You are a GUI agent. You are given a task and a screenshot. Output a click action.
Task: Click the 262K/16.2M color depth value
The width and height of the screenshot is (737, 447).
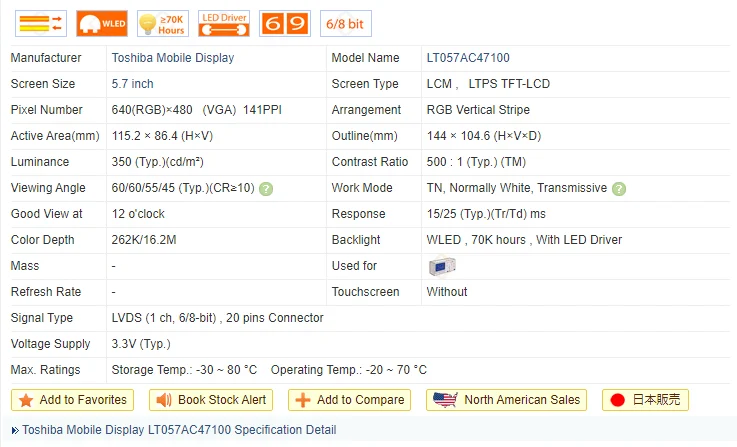pos(144,240)
